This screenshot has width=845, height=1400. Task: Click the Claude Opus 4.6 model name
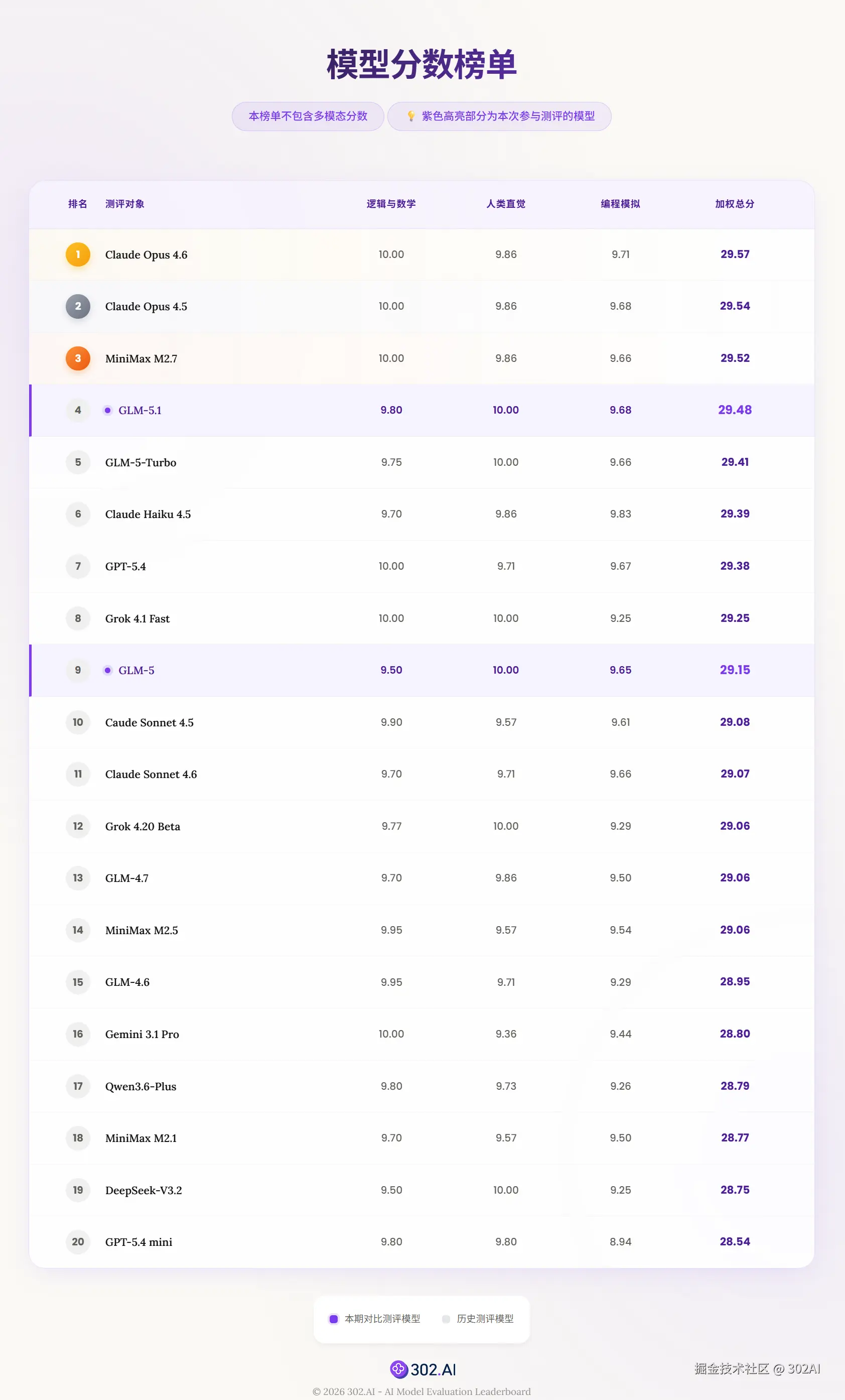[146, 255]
